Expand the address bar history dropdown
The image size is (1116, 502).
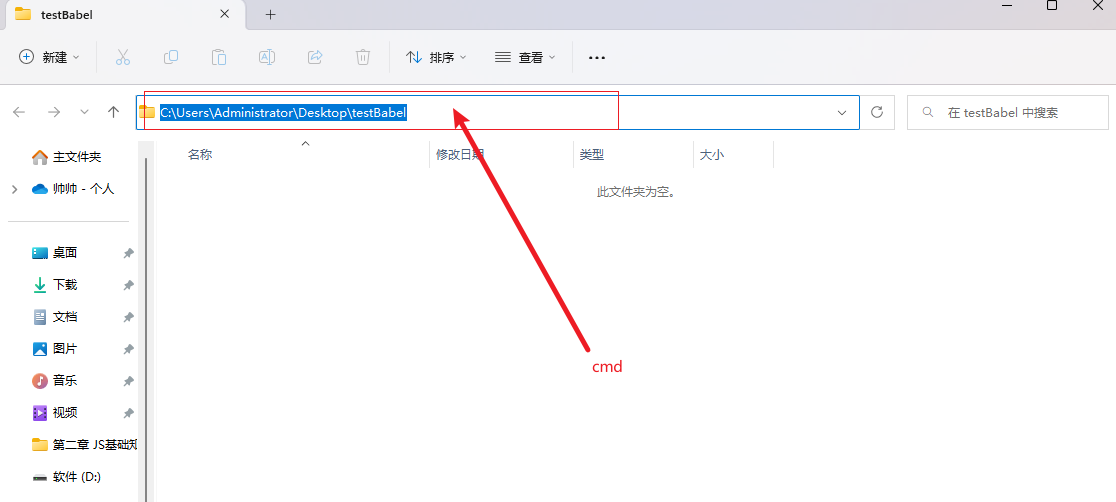click(842, 113)
